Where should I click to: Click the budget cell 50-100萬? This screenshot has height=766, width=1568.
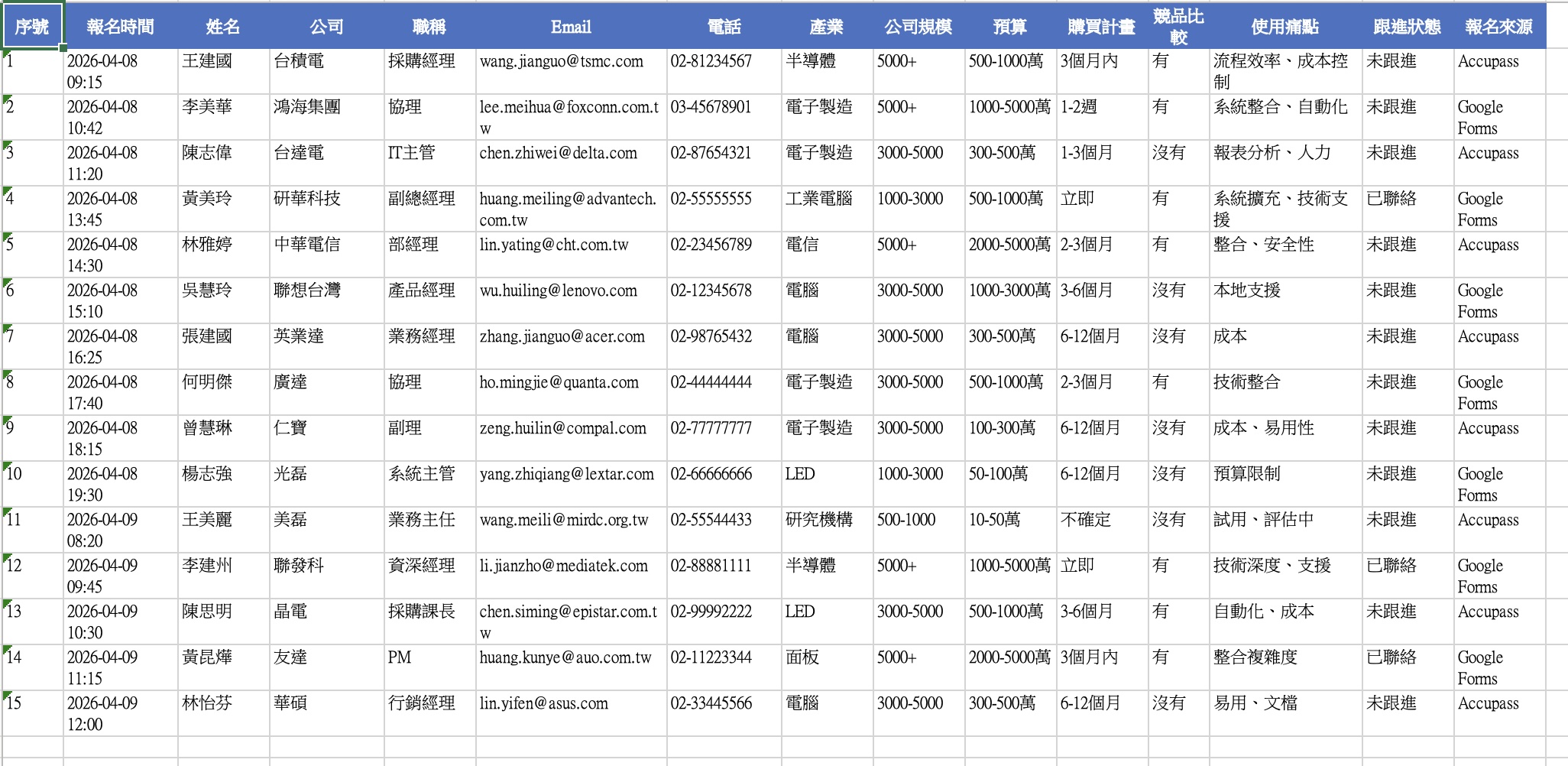tap(1010, 485)
